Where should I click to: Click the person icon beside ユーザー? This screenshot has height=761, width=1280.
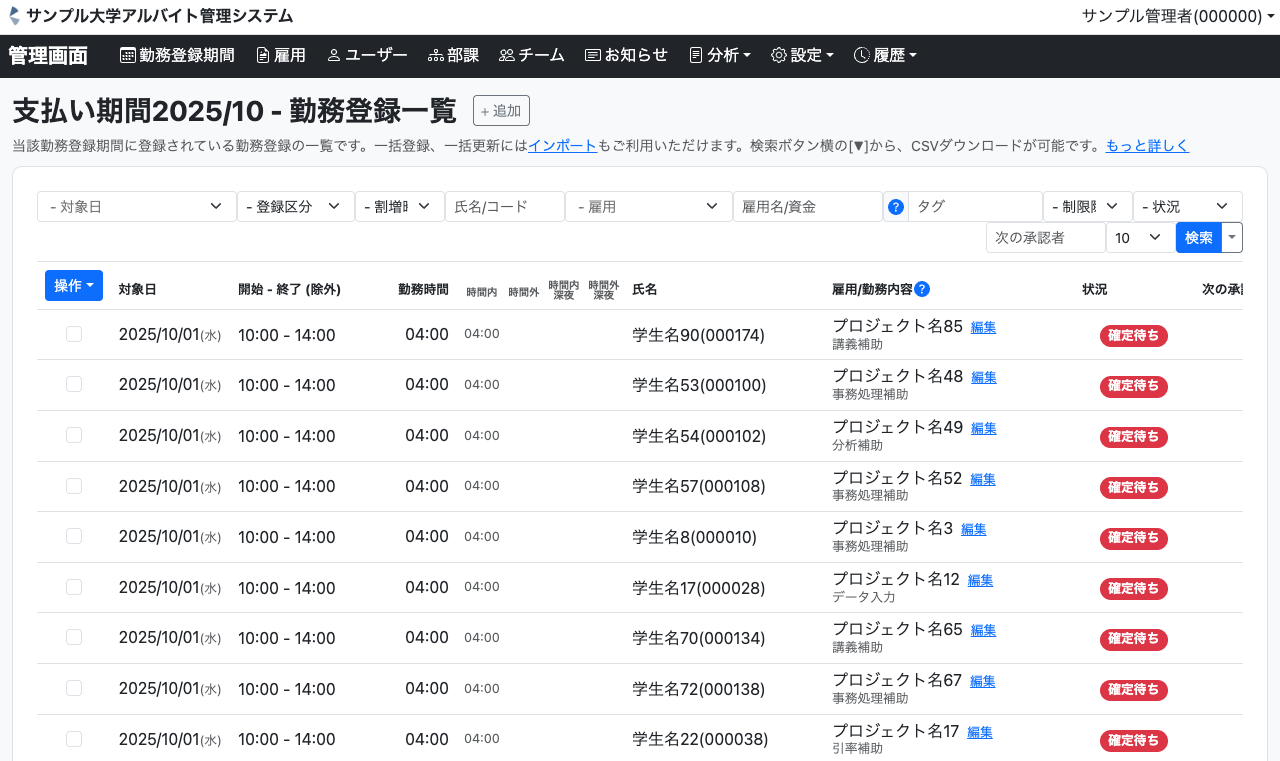coord(334,56)
